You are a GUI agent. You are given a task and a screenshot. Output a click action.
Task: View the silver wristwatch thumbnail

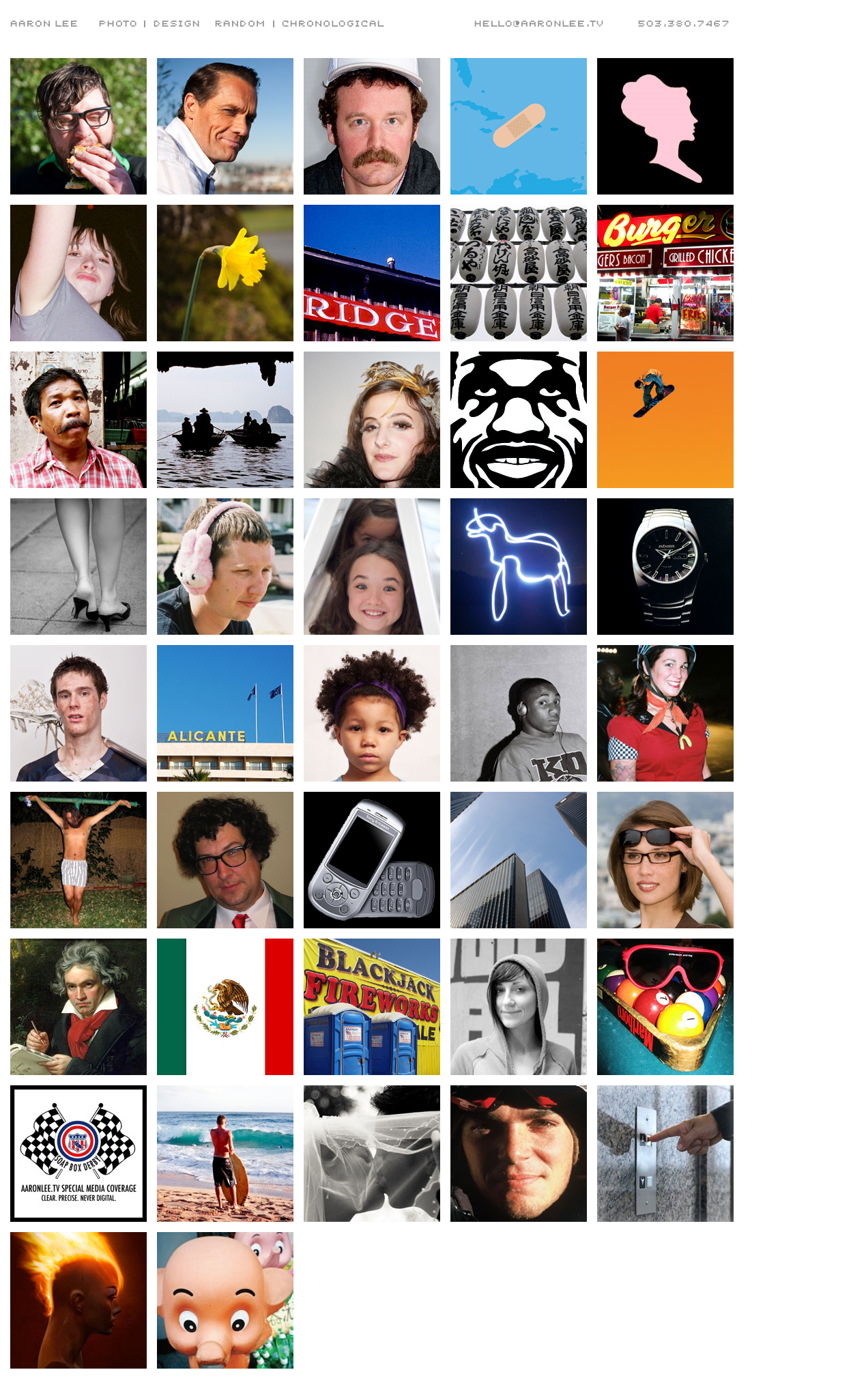tap(665, 567)
